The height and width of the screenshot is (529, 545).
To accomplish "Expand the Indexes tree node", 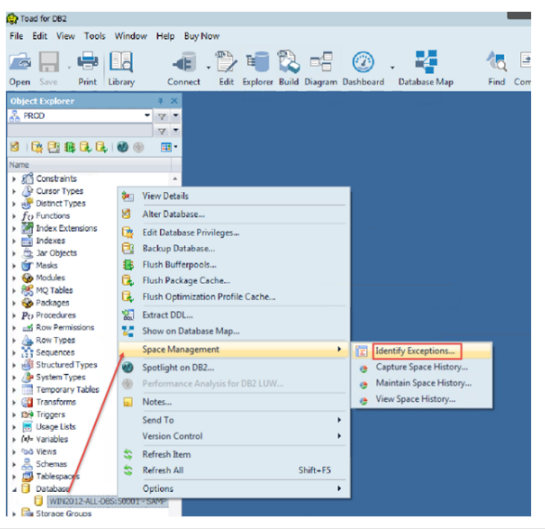I will [14, 241].
